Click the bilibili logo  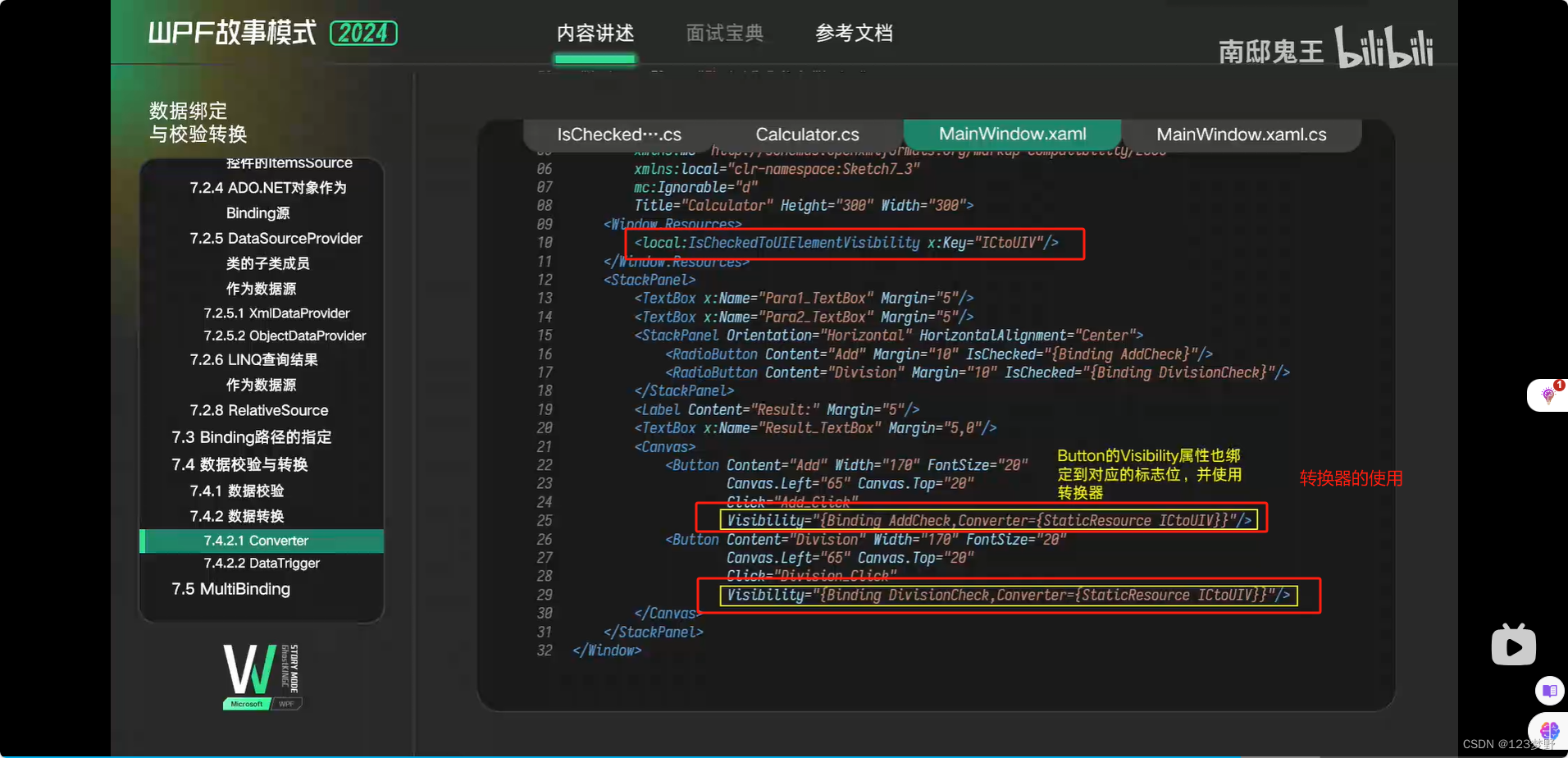(1383, 47)
